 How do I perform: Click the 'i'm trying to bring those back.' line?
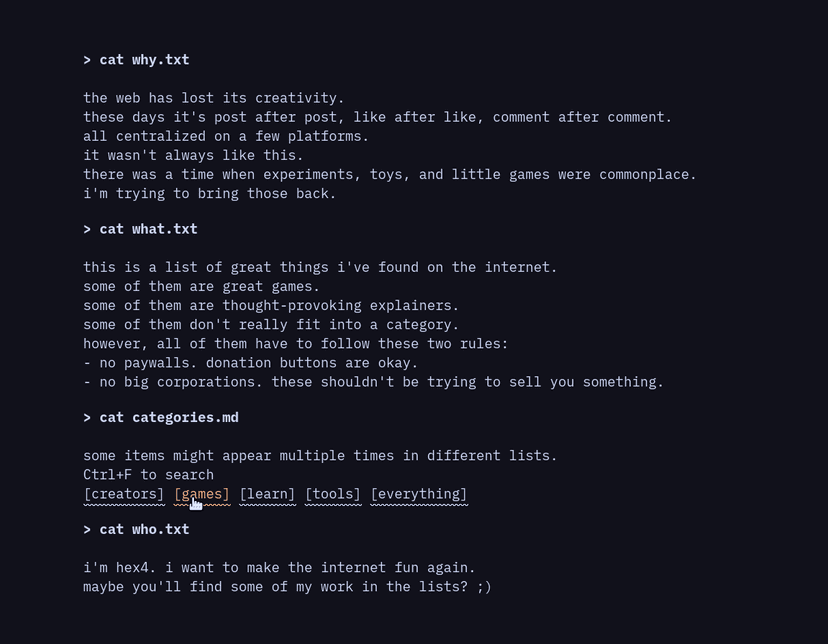(x=210, y=193)
